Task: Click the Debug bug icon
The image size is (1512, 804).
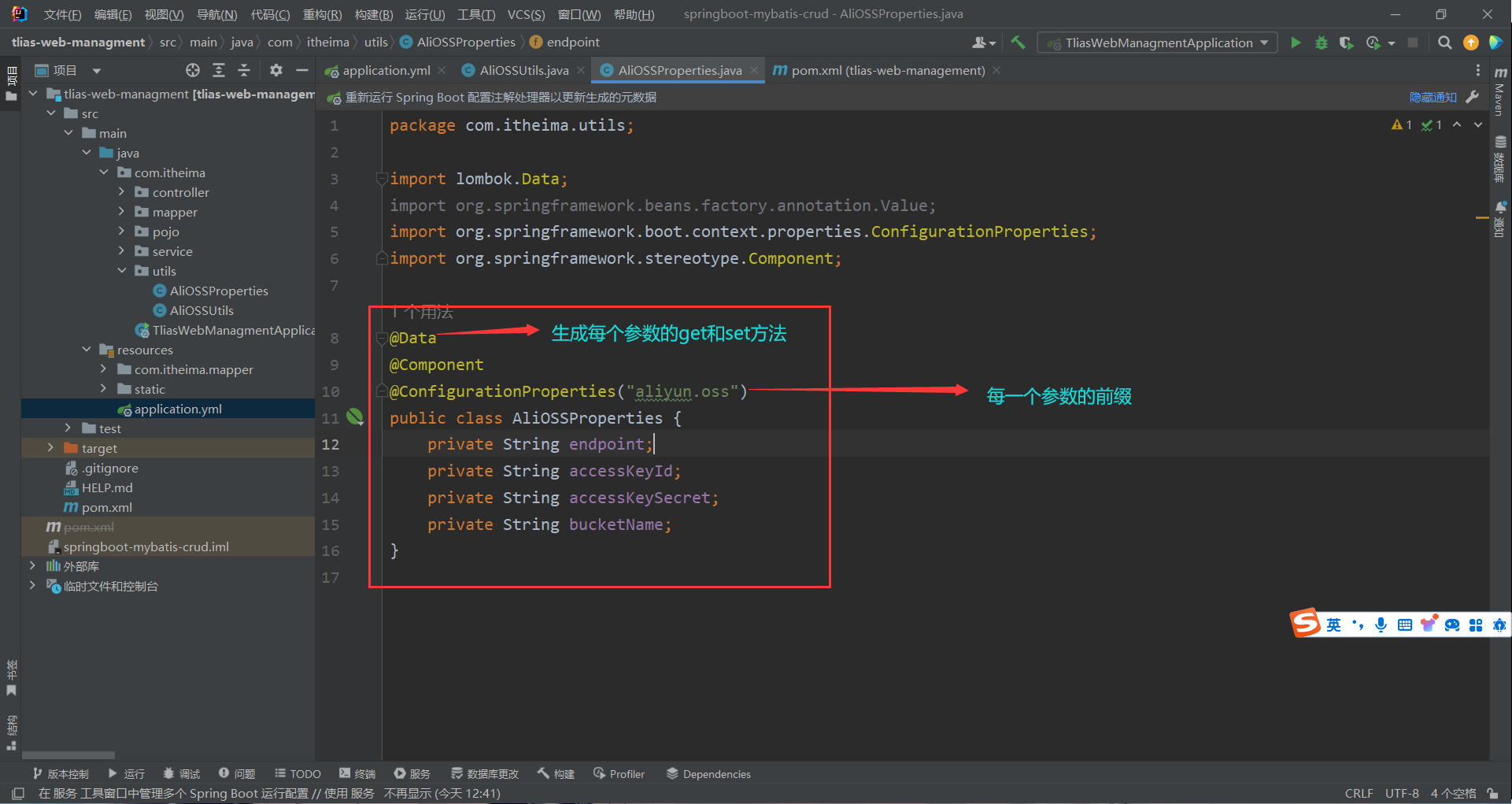Action: [1322, 43]
